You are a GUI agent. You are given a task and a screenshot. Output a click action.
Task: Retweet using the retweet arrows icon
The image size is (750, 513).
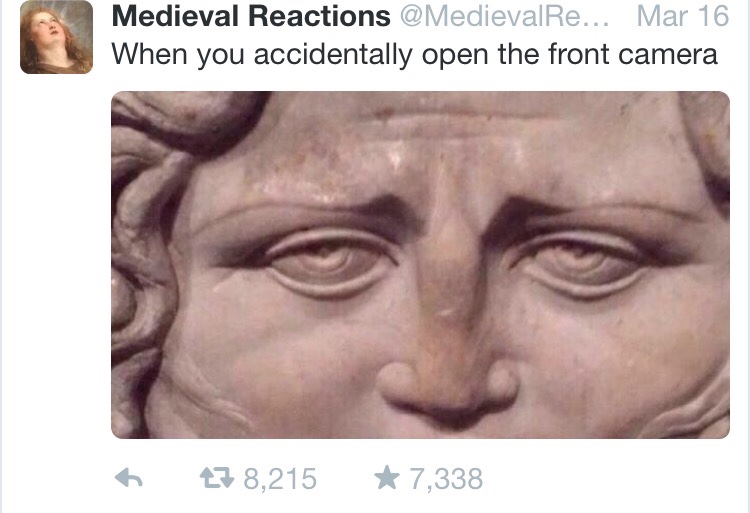coord(217,478)
